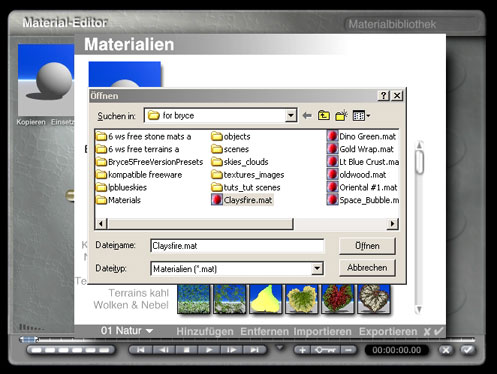Screen dimensions: 497x374
Task: Expand the Dateityp file type dropdown
Action: [317, 268]
